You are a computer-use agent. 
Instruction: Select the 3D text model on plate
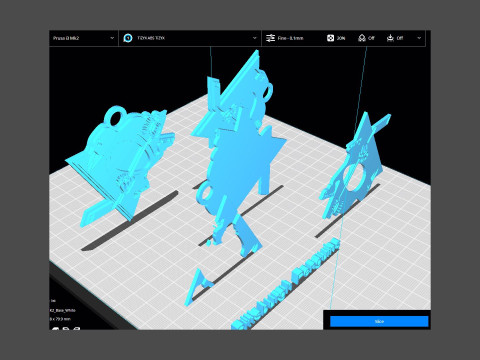286,284
